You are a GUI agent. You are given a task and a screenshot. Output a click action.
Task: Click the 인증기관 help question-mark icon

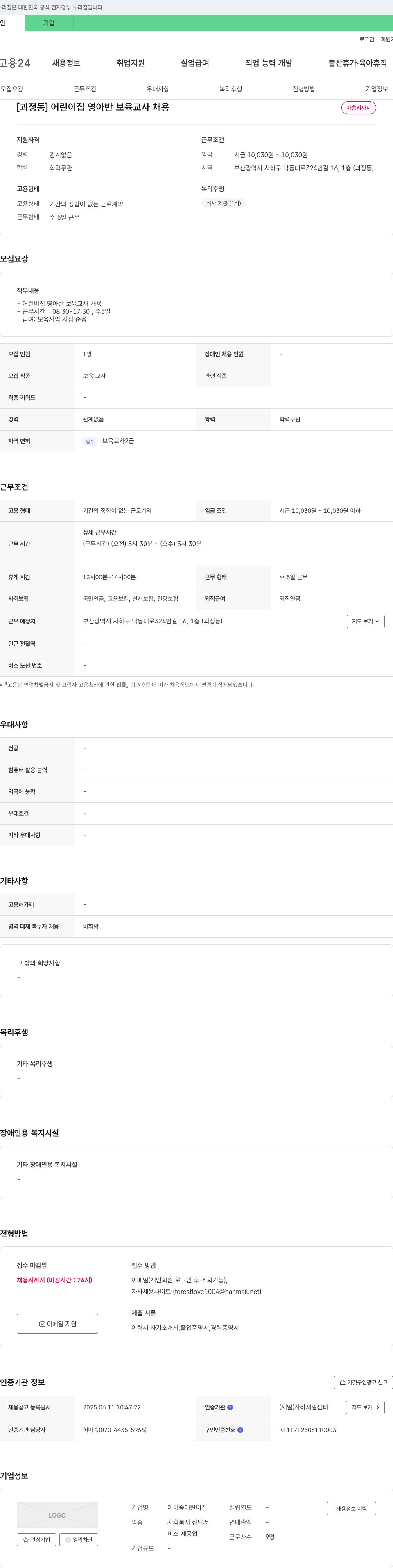(230, 1407)
